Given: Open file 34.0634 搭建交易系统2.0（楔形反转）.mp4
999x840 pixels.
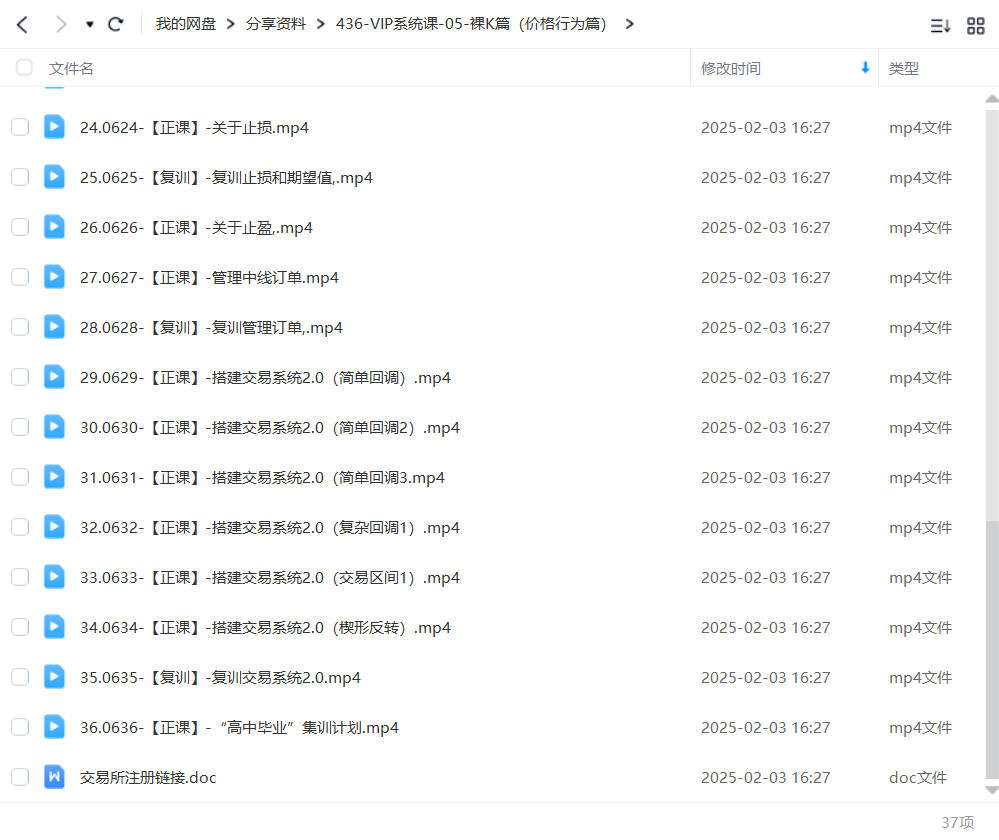Looking at the screenshot, I should (265, 627).
